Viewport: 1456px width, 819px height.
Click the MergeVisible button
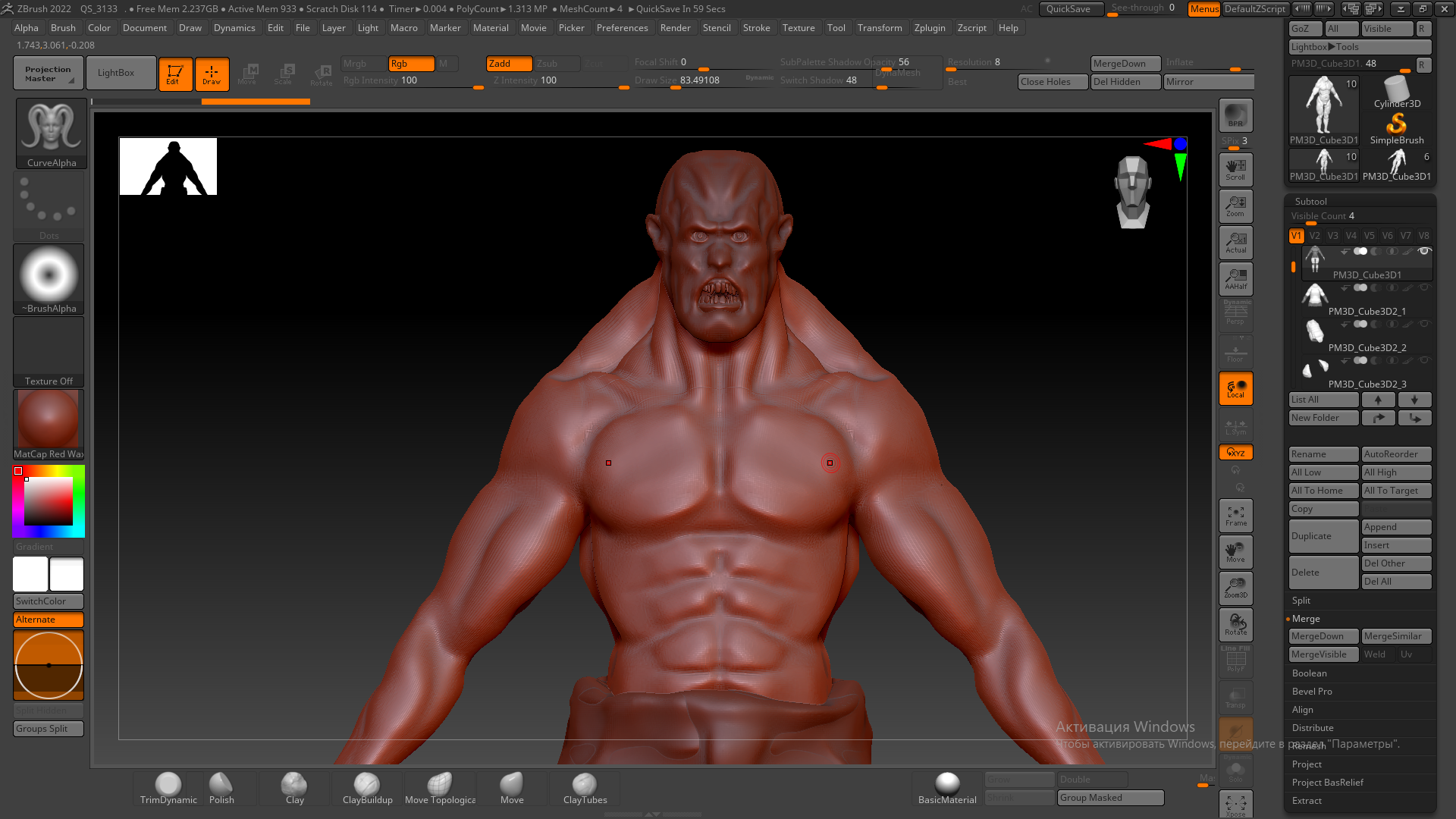[x=1323, y=654]
